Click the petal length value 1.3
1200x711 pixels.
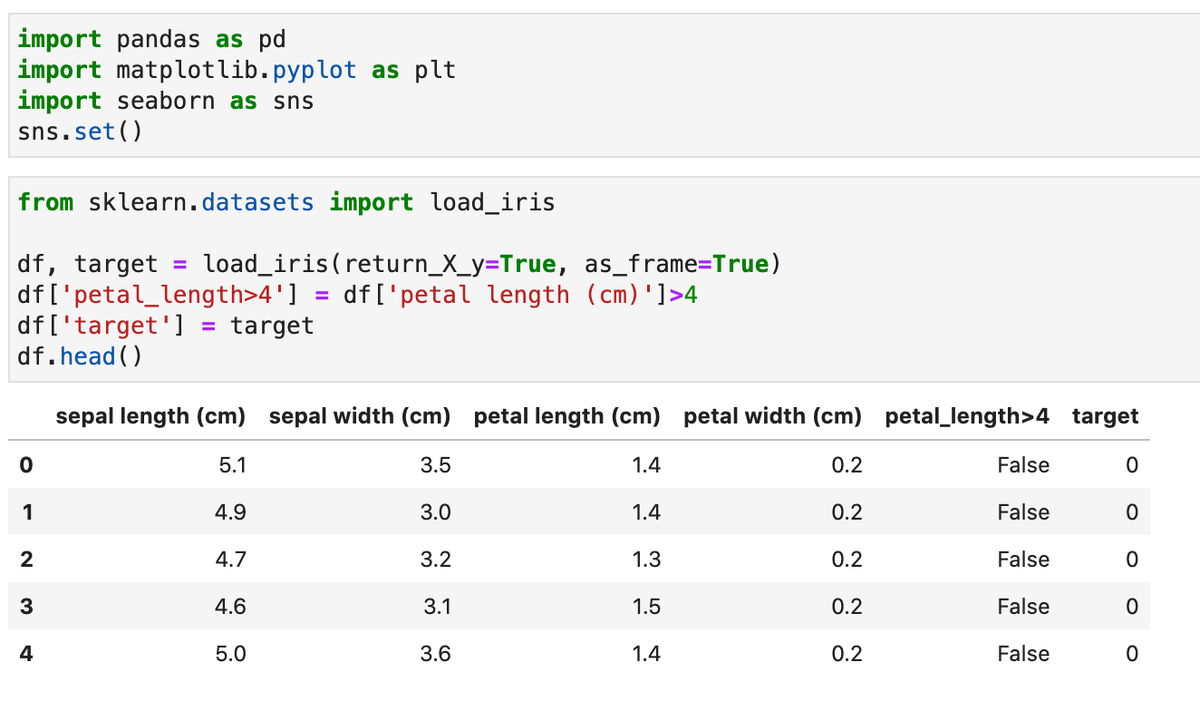coord(646,560)
